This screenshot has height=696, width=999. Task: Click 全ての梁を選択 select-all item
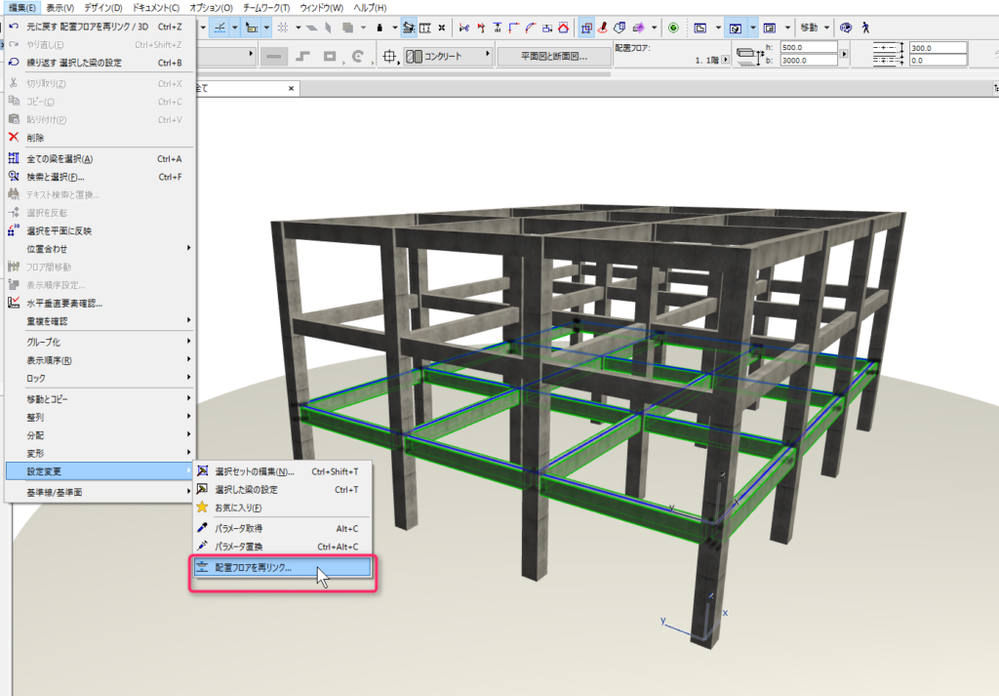60,159
